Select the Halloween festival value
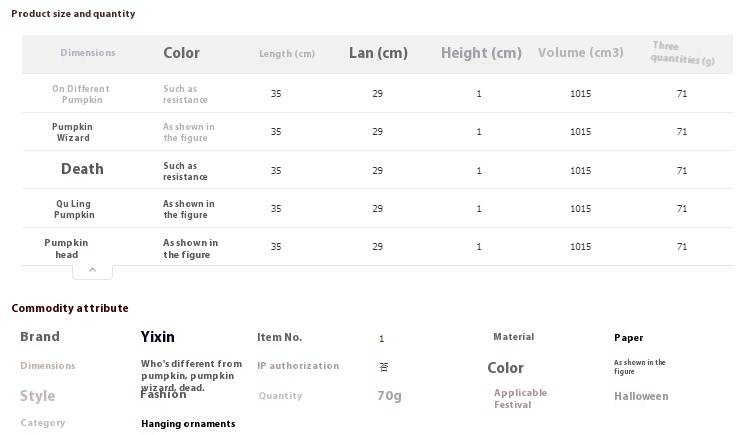Viewport: 746px width, 435px height. pos(641,396)
